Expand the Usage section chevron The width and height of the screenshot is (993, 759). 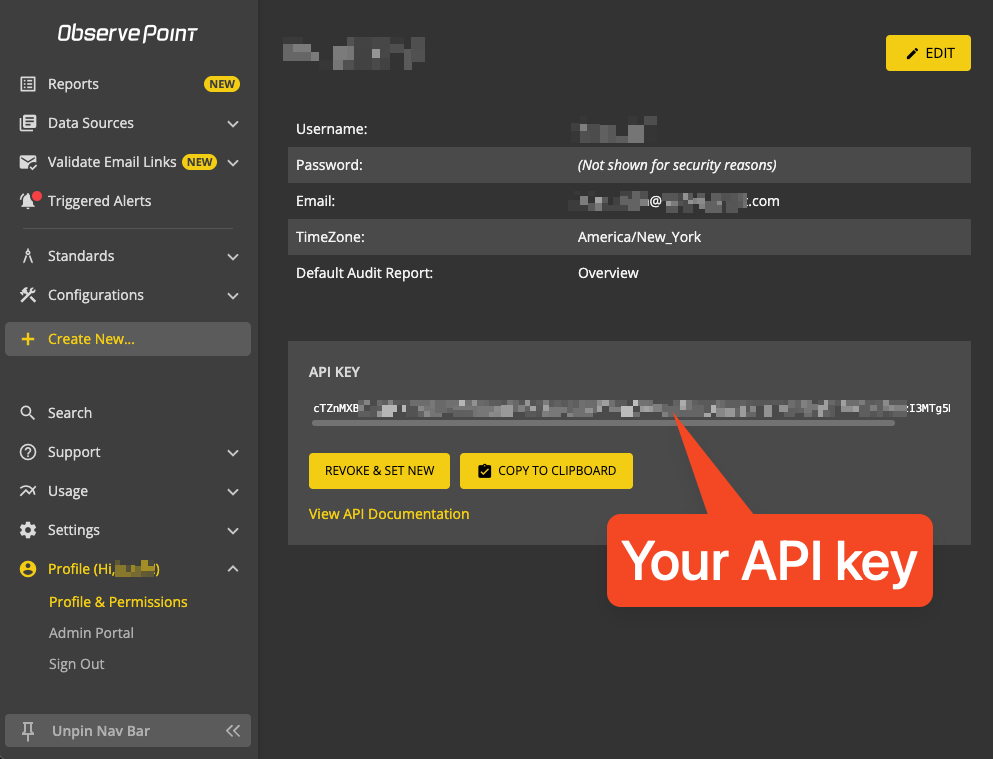click(233, 491)
